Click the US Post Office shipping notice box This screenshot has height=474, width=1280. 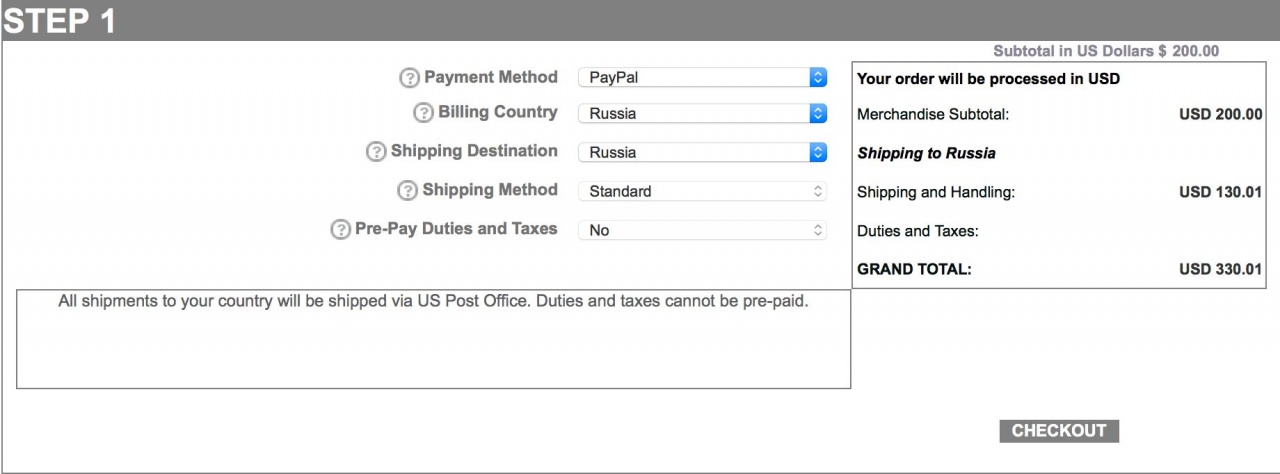tap(433, 339)
